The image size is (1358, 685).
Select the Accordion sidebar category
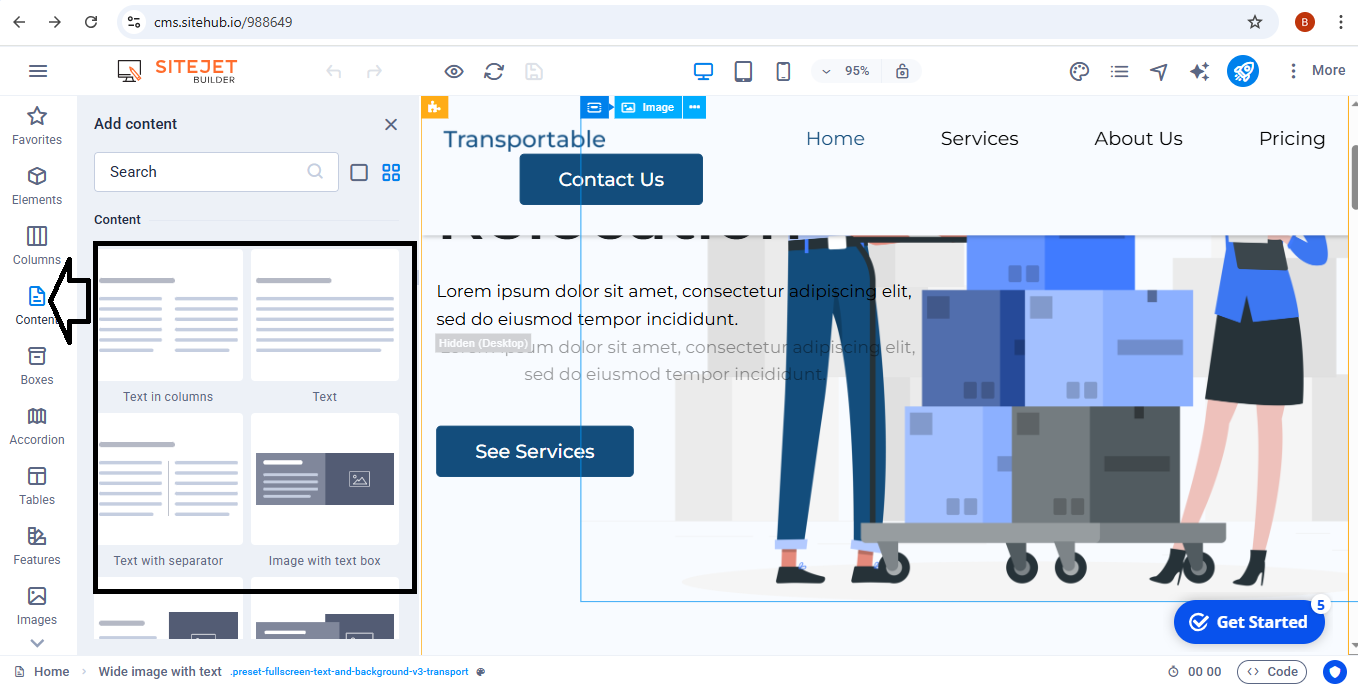(37, 426)
